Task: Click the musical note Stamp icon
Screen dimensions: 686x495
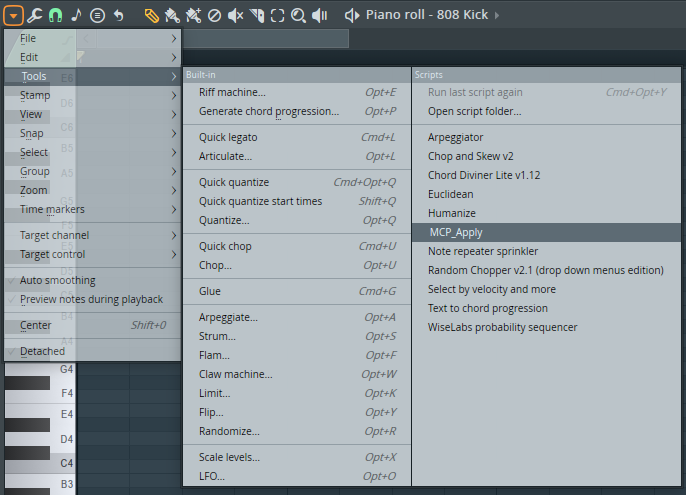Action: [77, 15]
